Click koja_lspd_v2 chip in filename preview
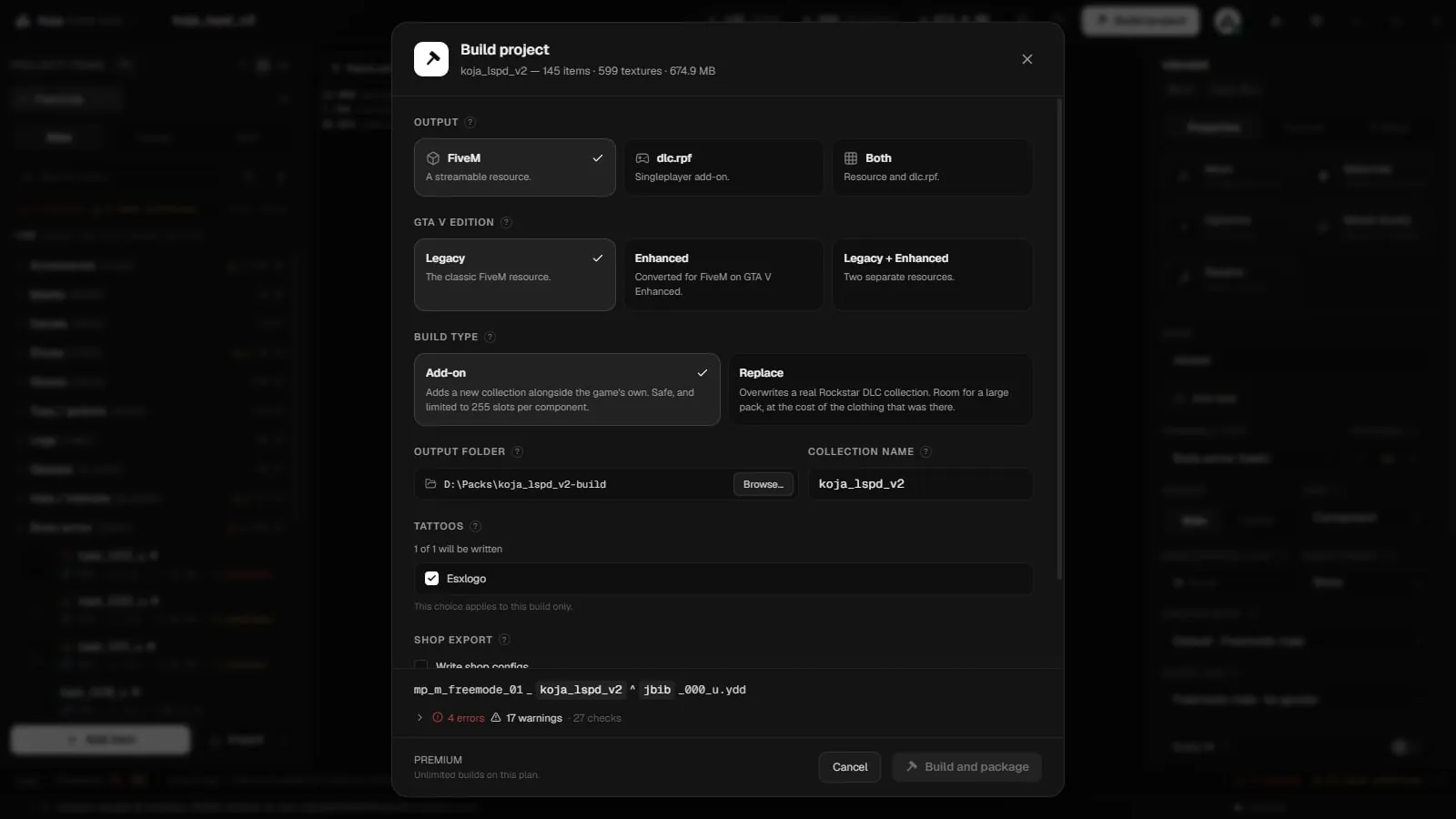This screenshot has height=819, width=1456. point(581,690)
